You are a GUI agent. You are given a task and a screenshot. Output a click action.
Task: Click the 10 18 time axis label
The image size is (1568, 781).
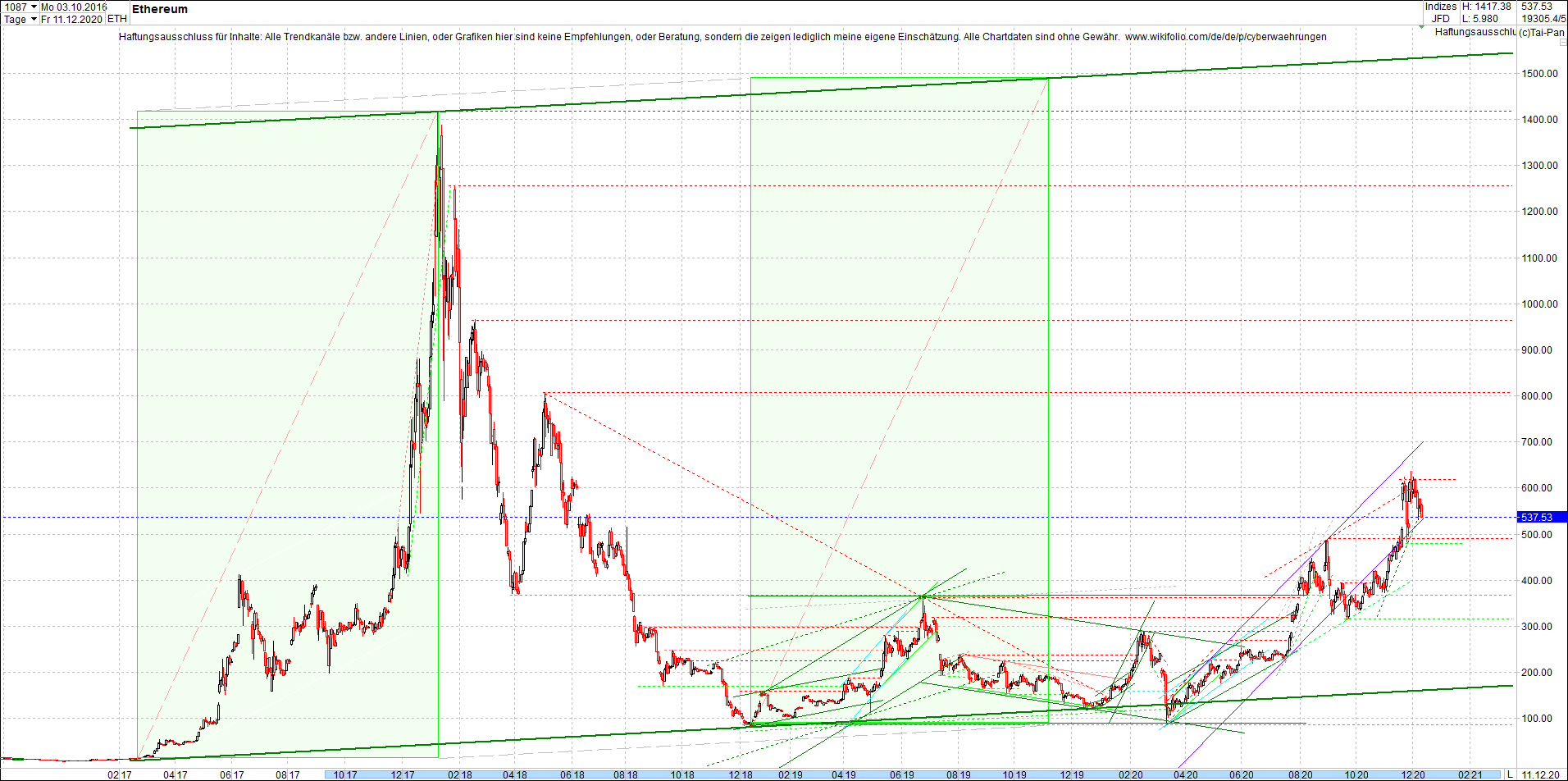point(682,774)
